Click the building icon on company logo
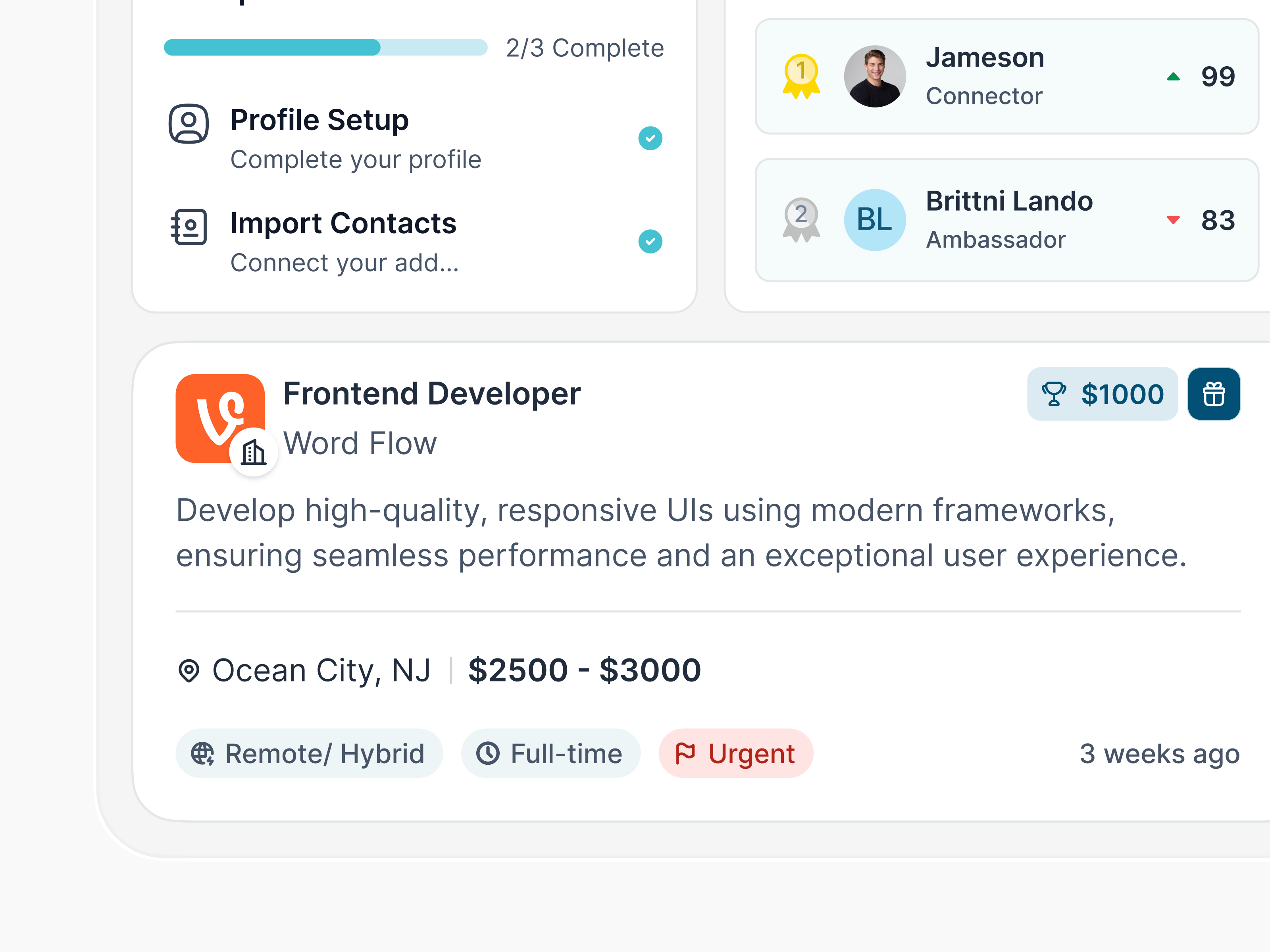Screen dimensions: 1270x952 click(253, 452)
